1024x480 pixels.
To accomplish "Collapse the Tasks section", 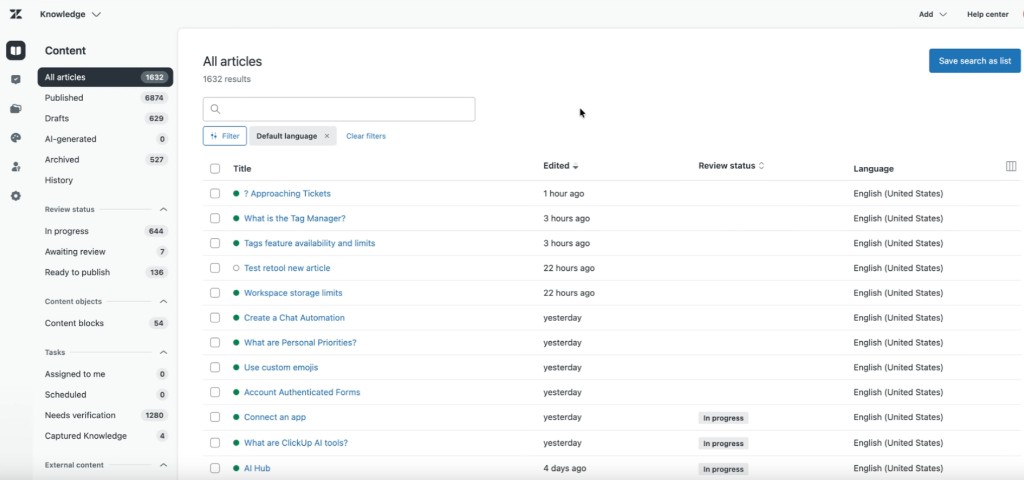I will pos(163,353).
